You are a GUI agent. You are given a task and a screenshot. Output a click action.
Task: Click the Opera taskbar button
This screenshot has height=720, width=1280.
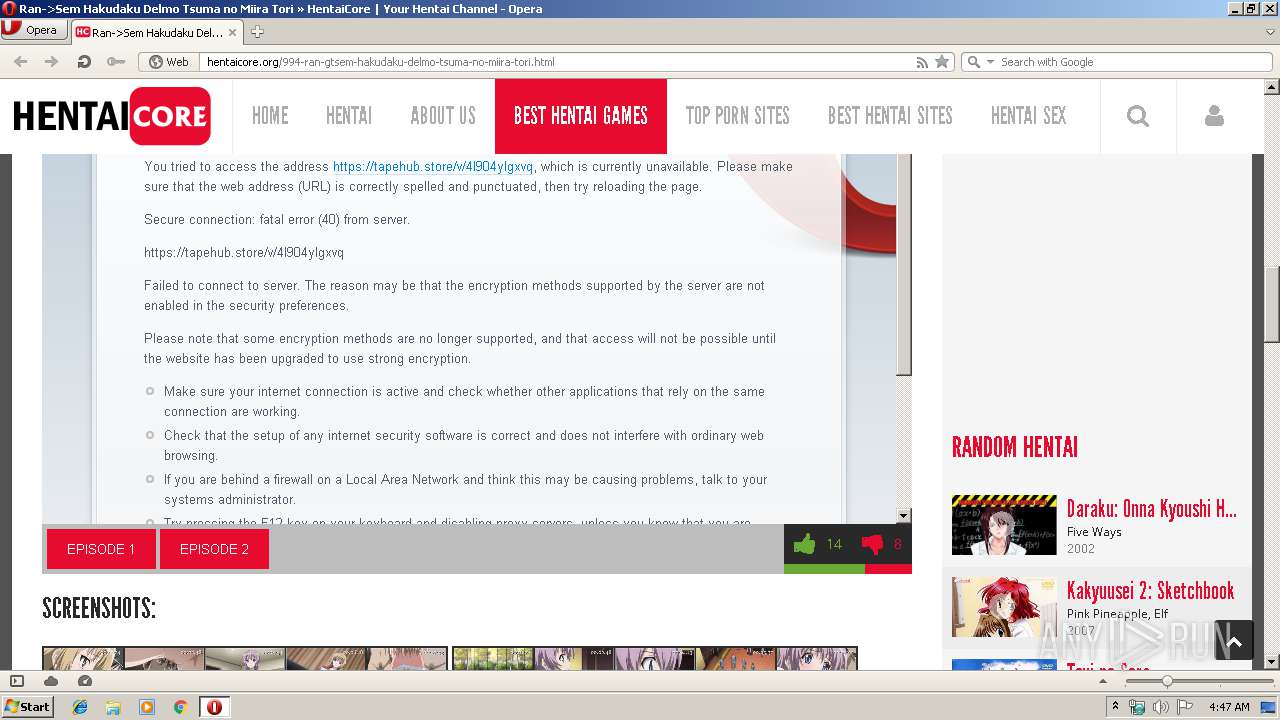pos(214,707)
